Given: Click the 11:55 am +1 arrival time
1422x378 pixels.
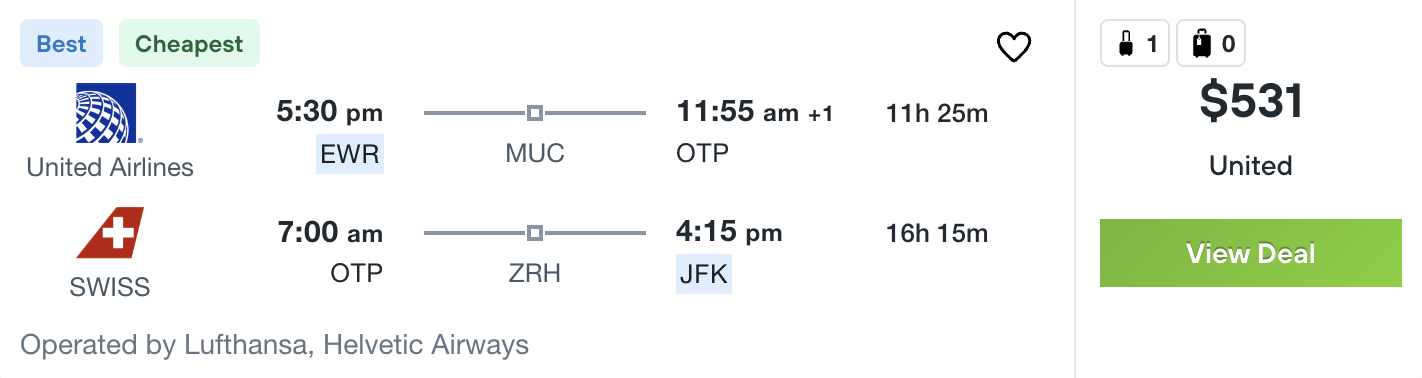Looking at the screenshot, I should (x=755, y=112).
